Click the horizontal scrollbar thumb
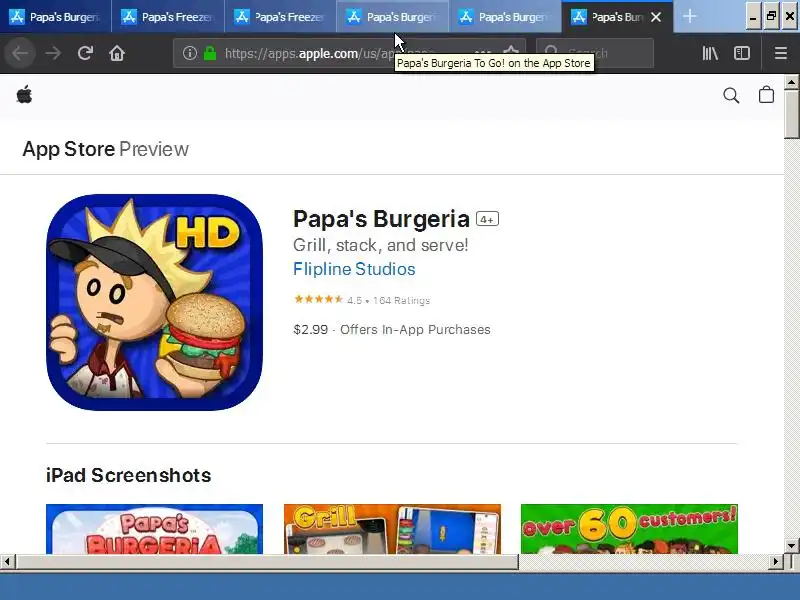The width and height of the screenshot is (800, 600). coord(267,562)
